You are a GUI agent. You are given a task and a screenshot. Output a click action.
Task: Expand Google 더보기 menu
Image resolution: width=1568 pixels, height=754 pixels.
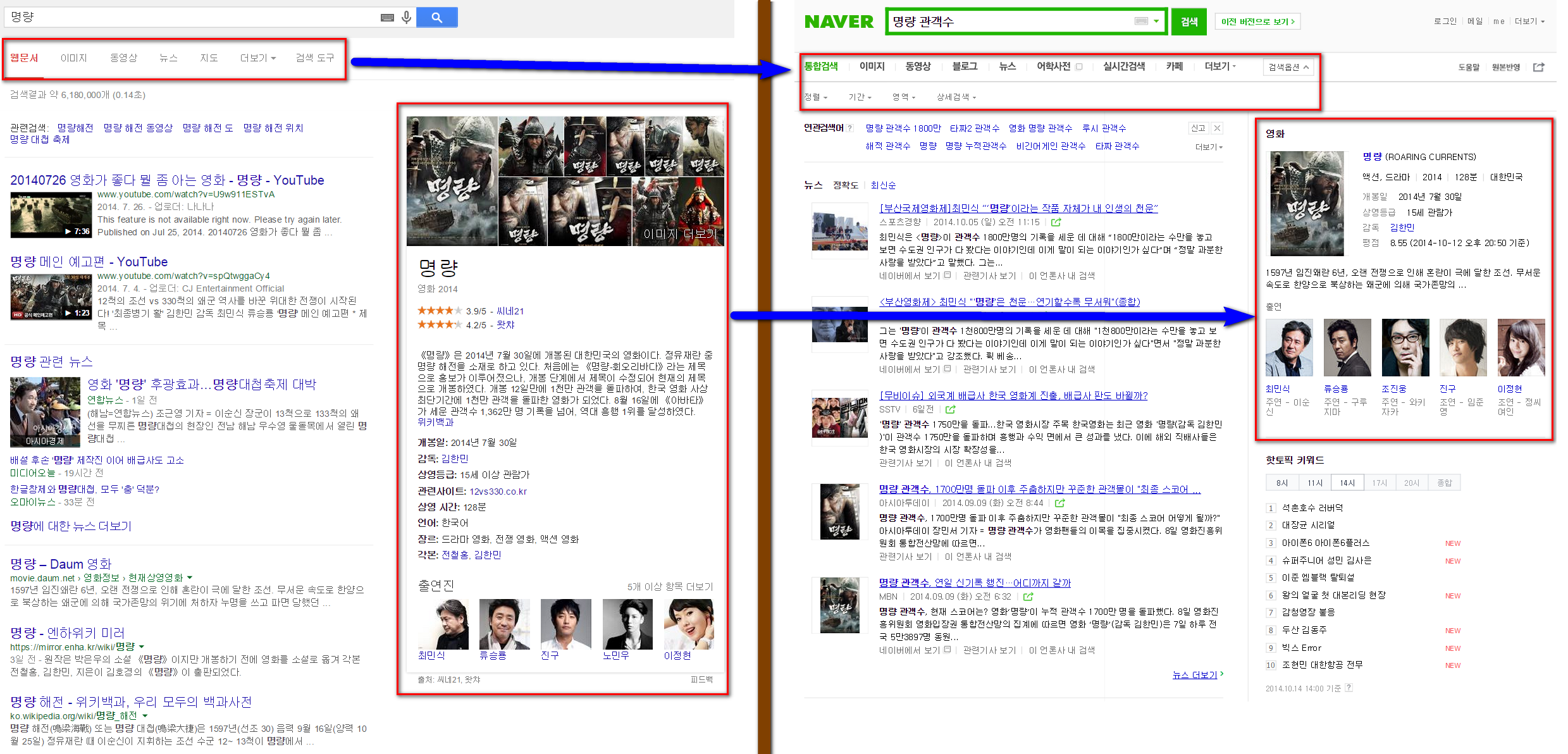coord(258,58)
